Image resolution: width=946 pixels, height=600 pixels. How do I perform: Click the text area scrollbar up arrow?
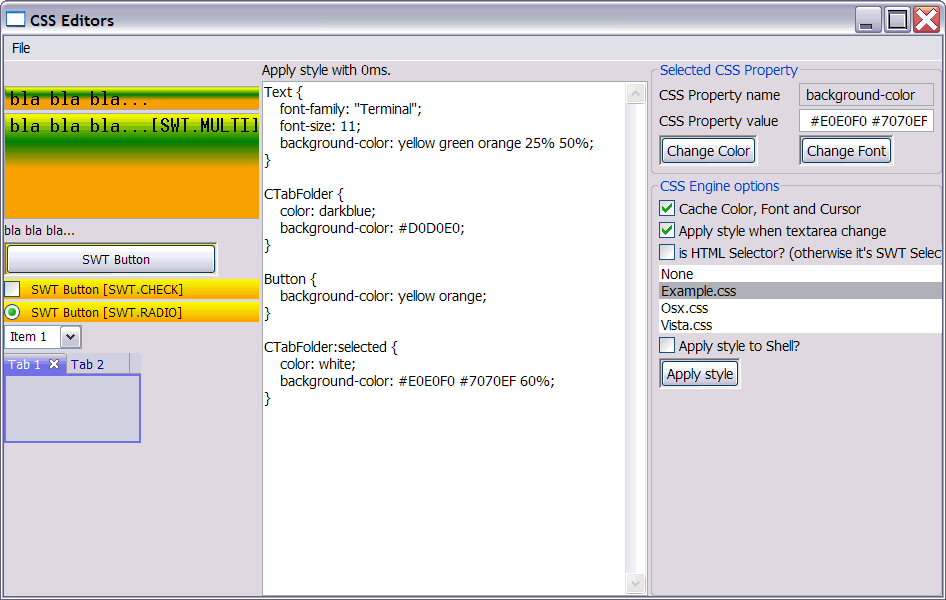635,93
